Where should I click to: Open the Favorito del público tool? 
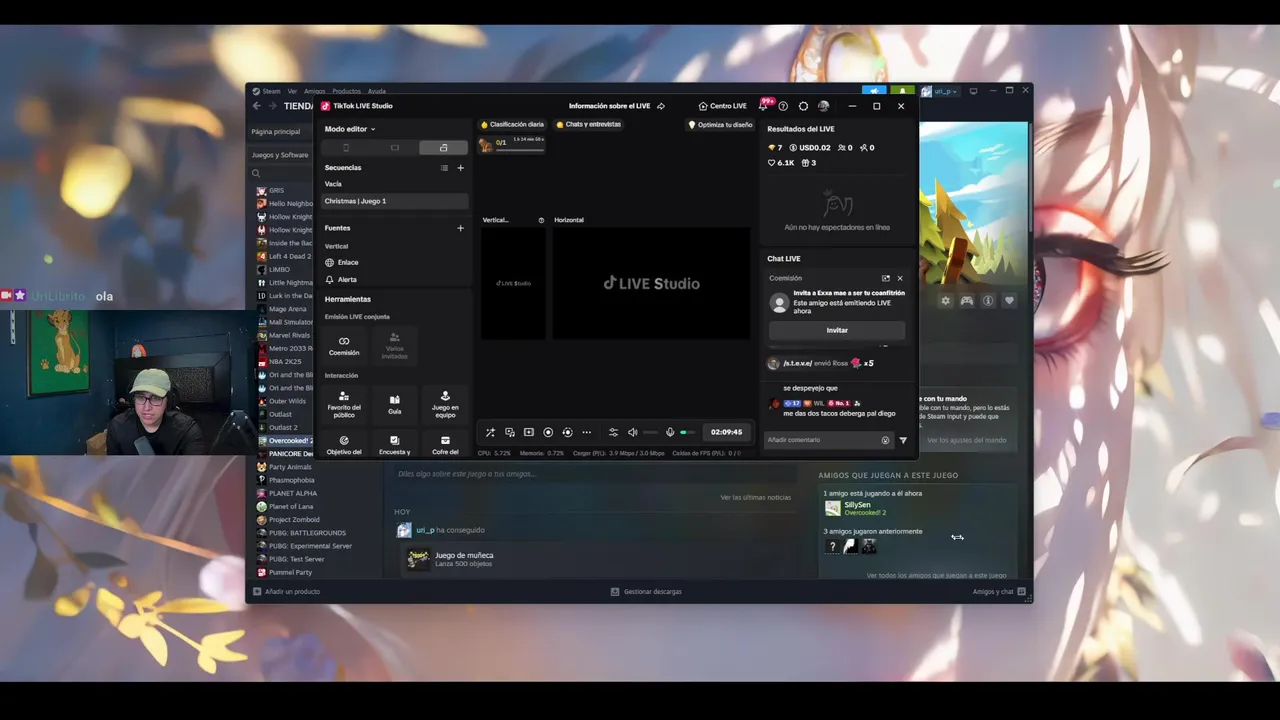coord(344,403)
